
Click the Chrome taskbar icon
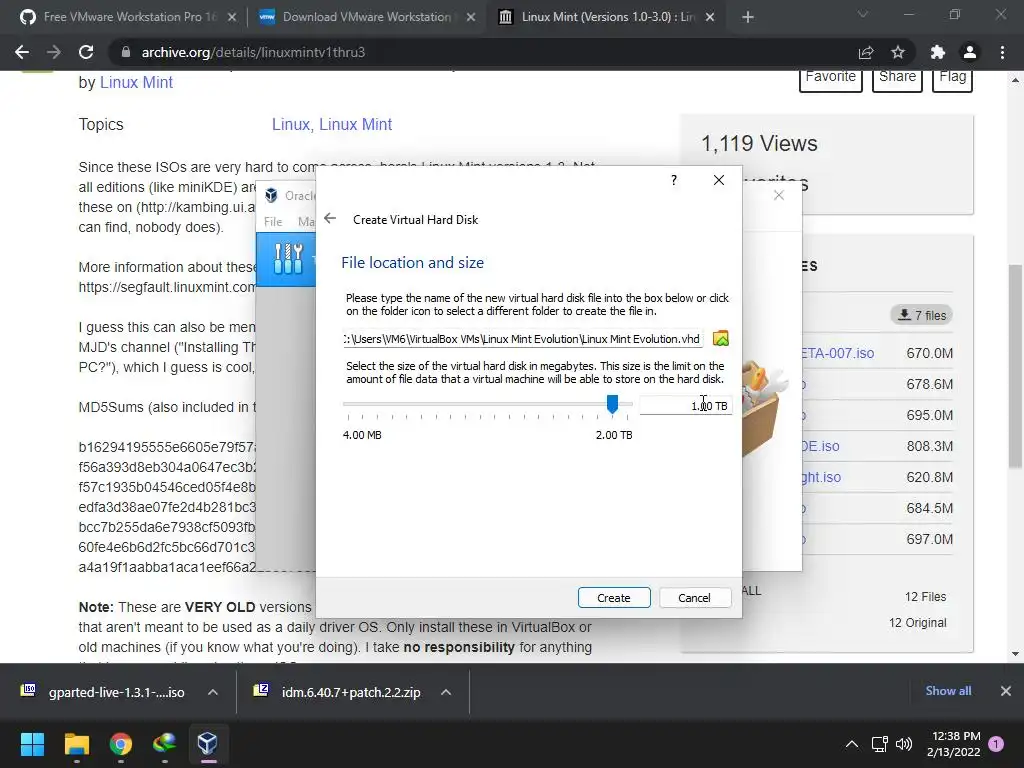121,744
